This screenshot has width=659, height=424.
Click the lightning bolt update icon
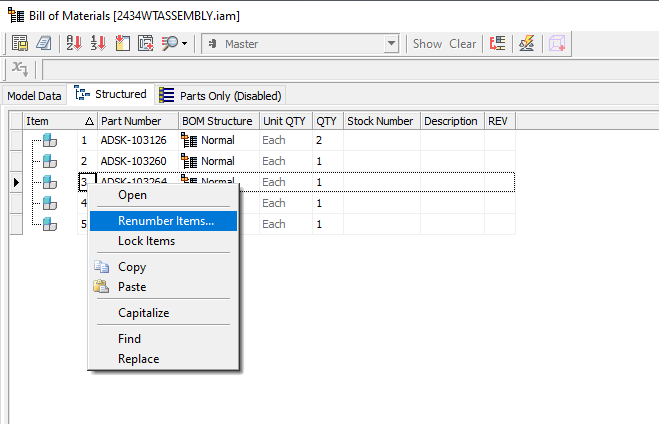526,43
